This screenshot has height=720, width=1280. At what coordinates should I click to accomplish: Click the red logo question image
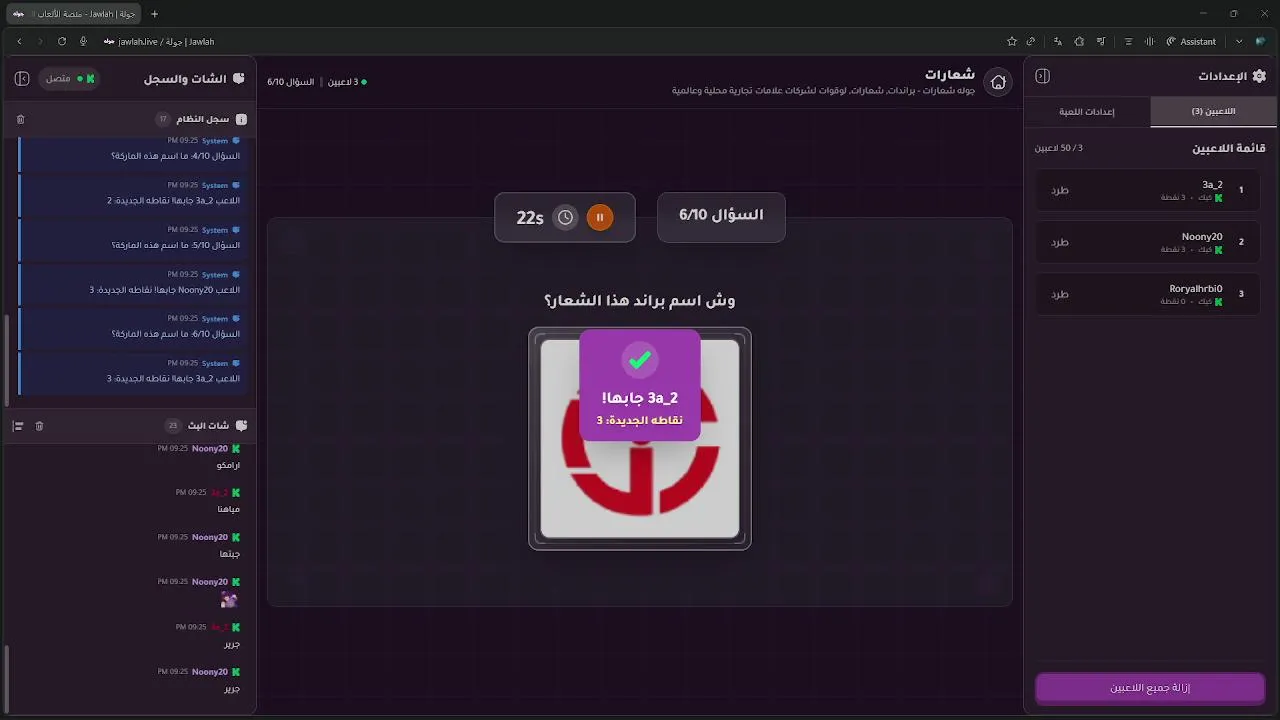[x=640, y=438]
